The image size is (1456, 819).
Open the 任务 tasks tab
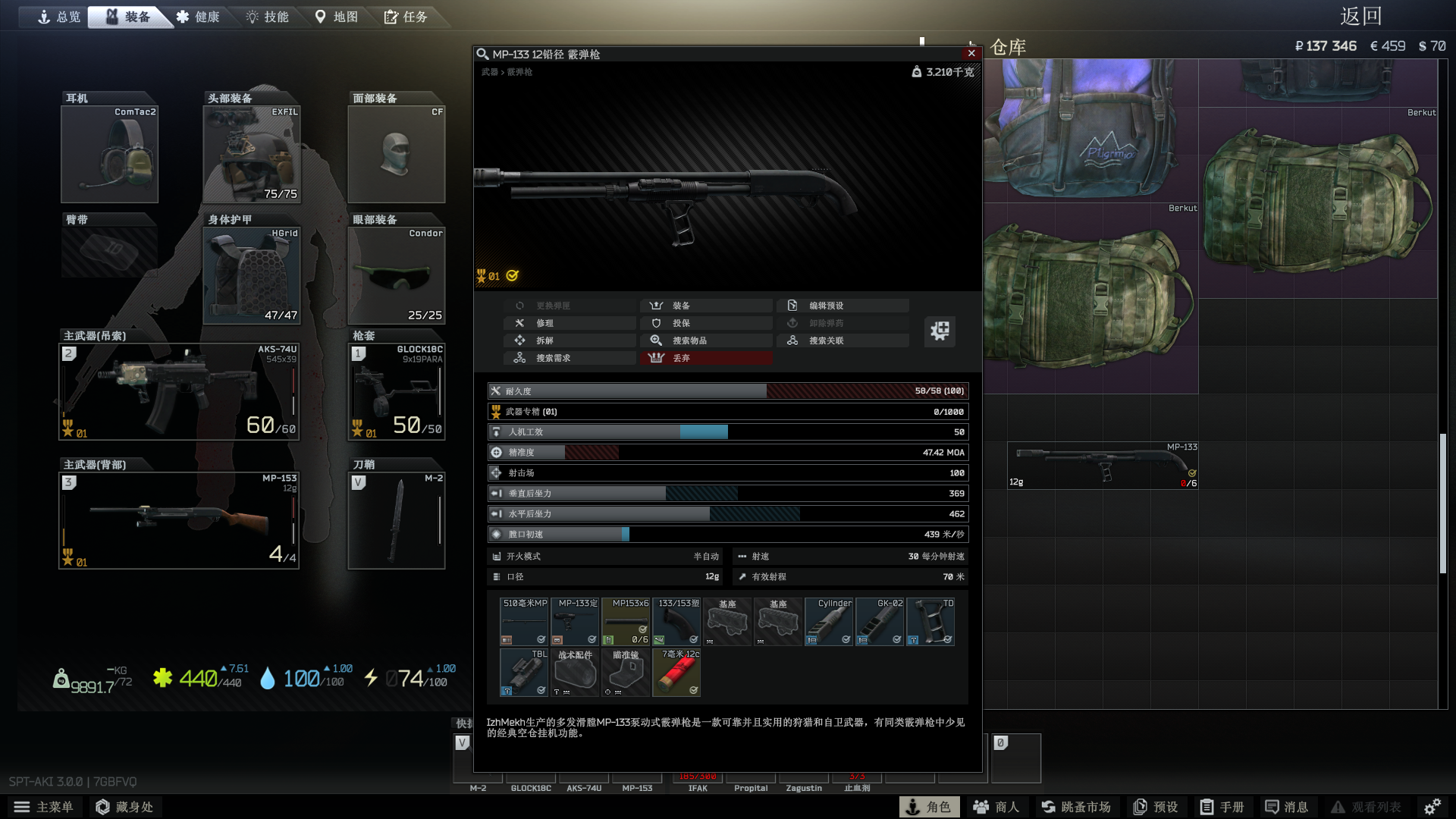(406, 17)
